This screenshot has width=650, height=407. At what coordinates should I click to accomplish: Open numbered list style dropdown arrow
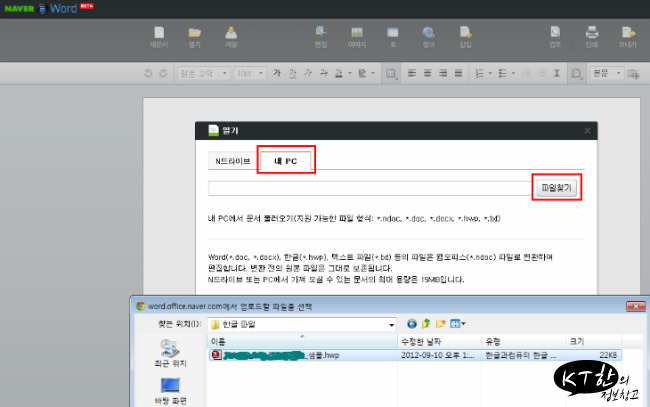tap(490, 73)
